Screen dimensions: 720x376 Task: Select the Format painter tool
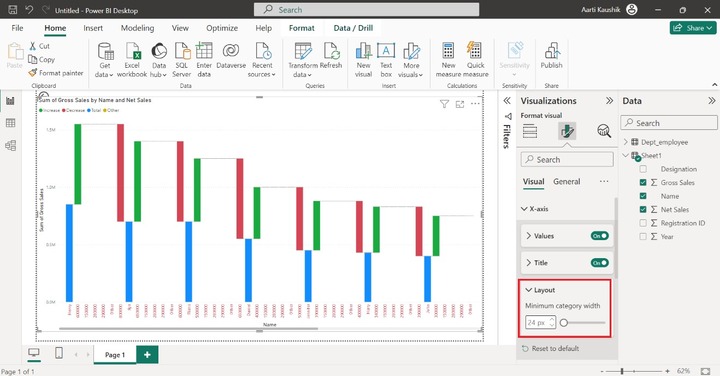(x=56, y=73)
